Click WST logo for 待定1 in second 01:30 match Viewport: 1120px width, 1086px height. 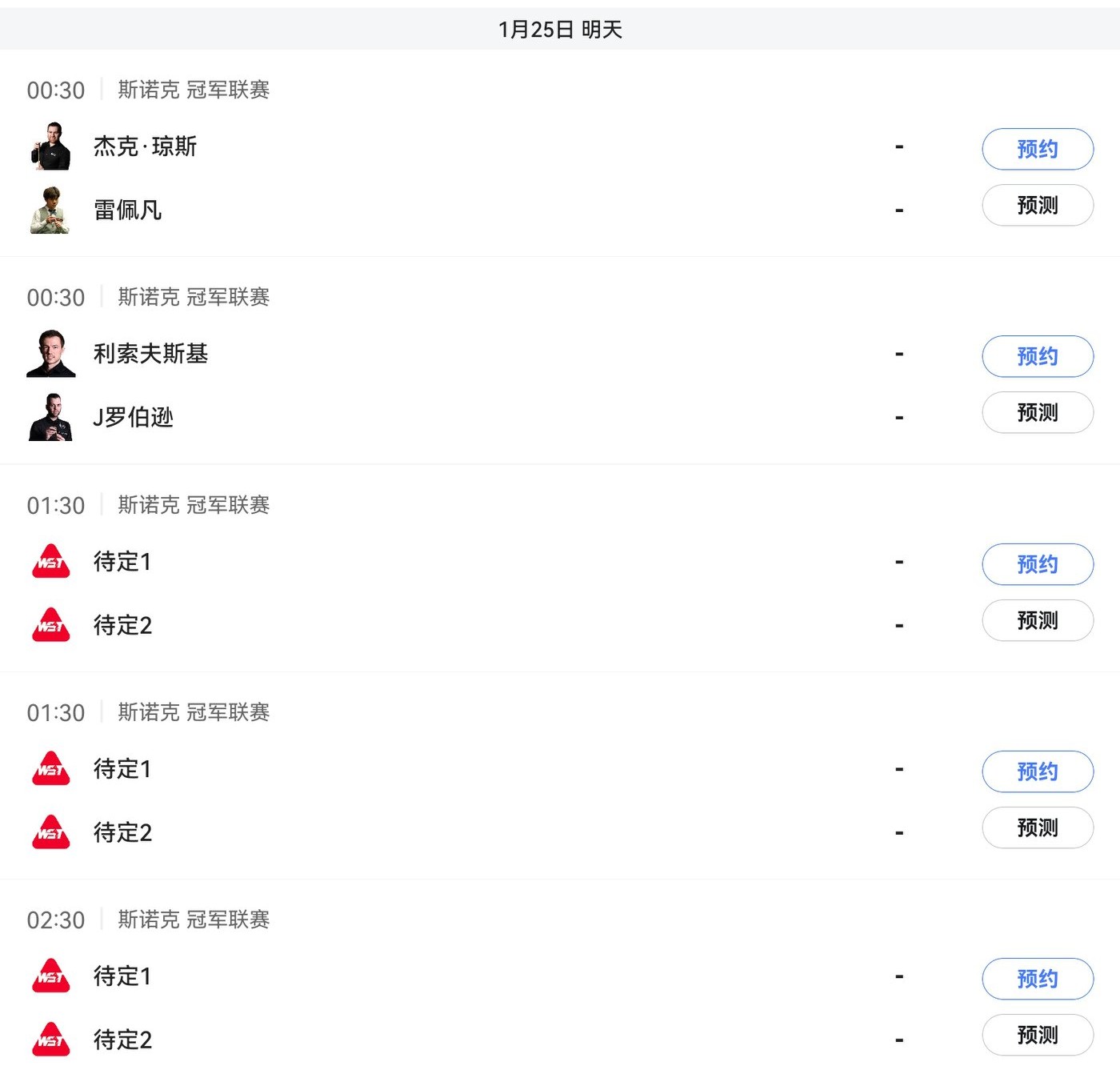[50, 769]
